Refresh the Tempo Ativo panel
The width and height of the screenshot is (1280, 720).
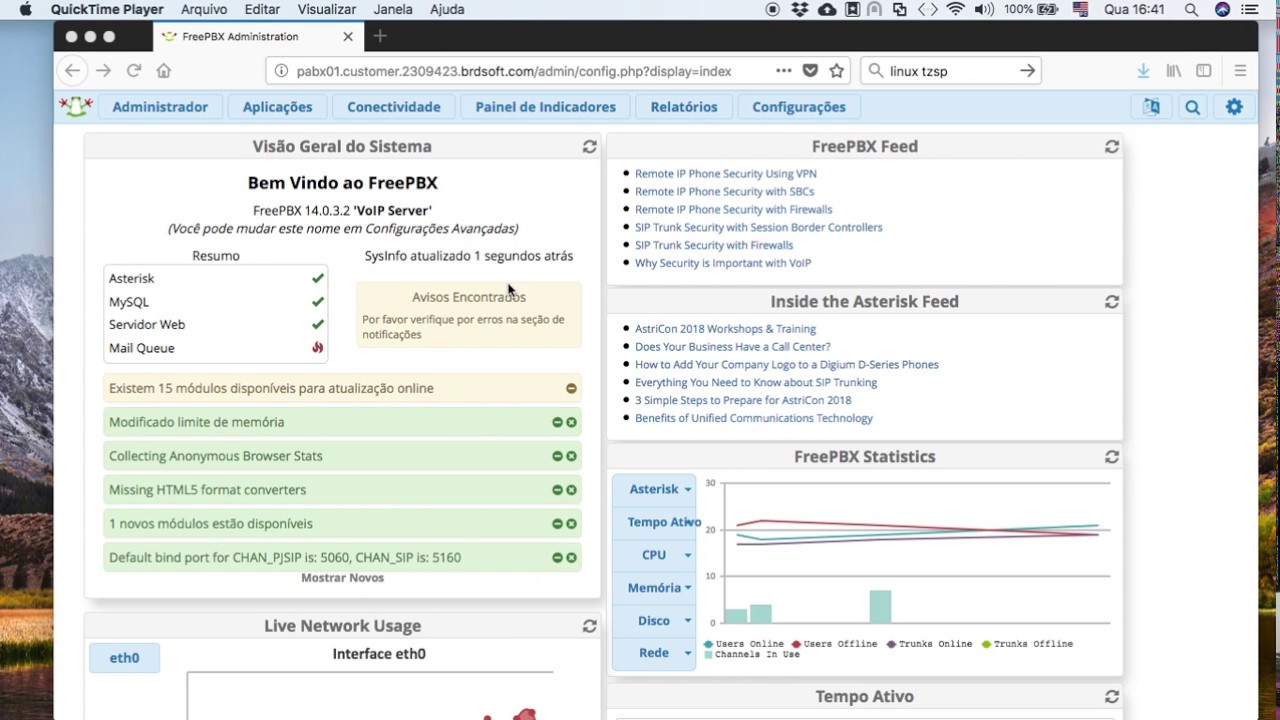(1112, 696)
